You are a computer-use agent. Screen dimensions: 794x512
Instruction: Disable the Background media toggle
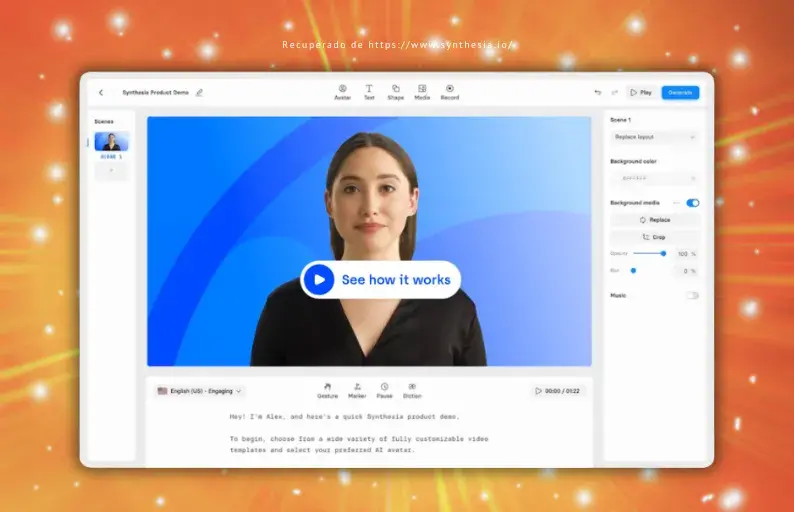pyautogui.click(x=692, y=203)
